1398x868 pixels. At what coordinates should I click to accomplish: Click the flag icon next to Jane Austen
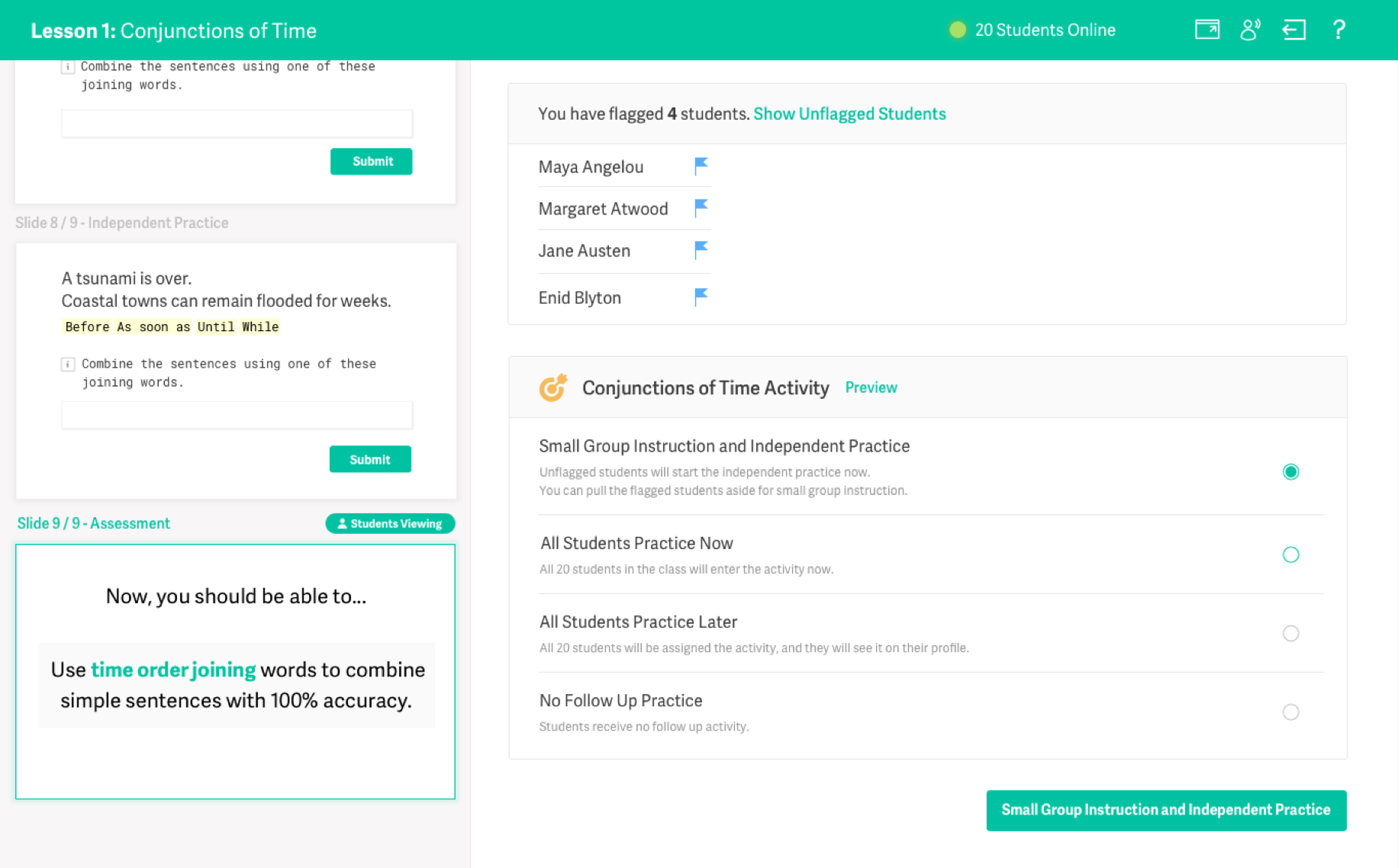point(701,249)
